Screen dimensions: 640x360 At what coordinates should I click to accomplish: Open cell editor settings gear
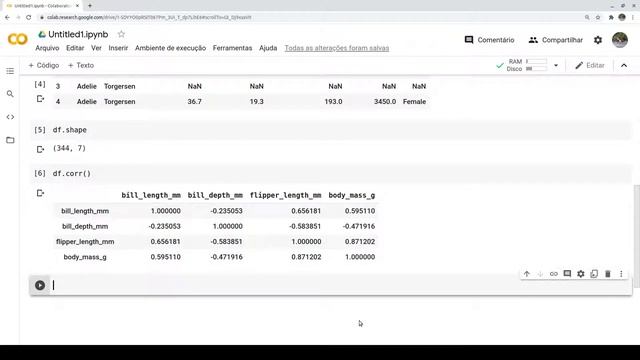(x=580, y=274)
